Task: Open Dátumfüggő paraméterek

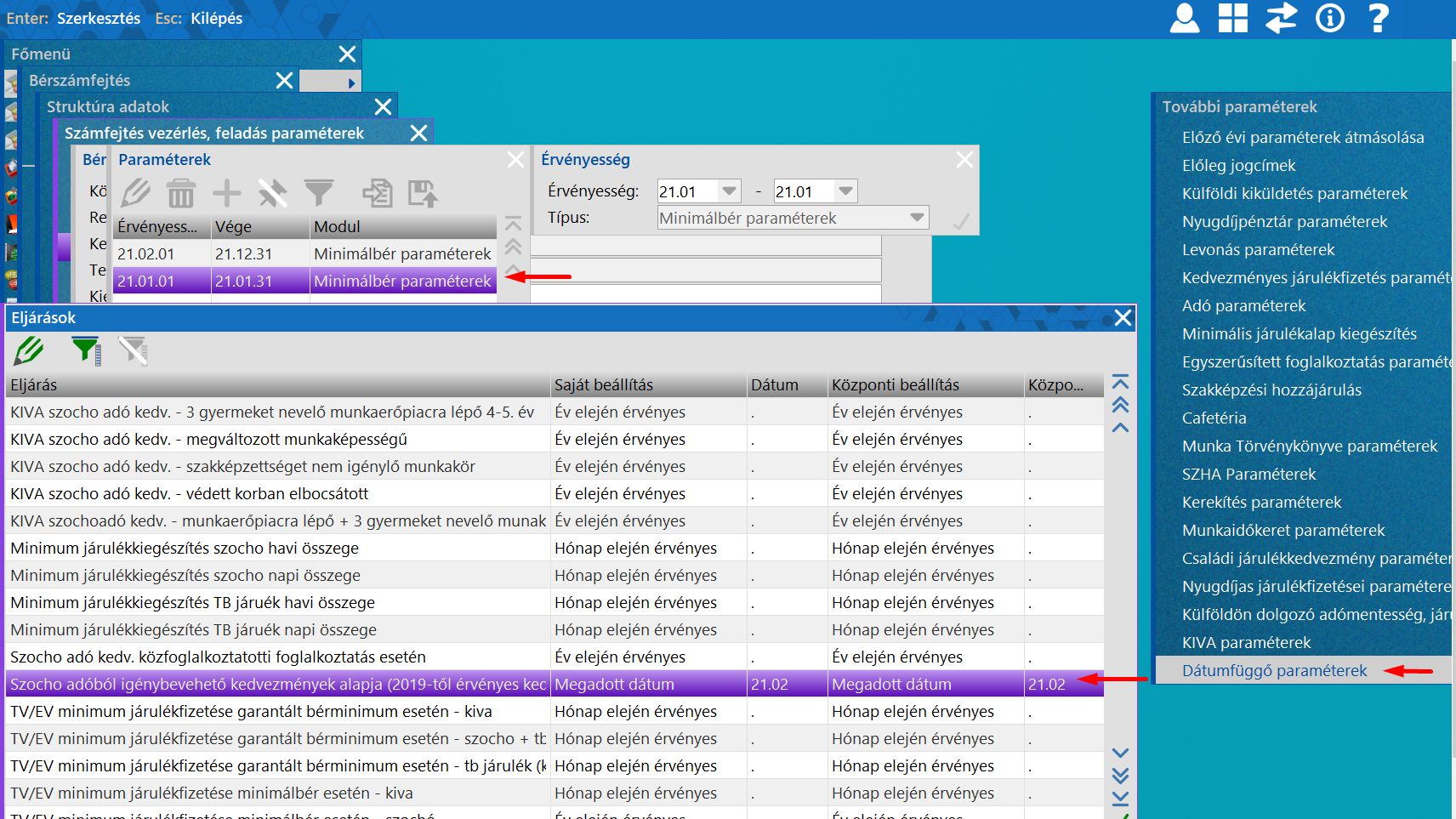Action: tap(1275, 670)
